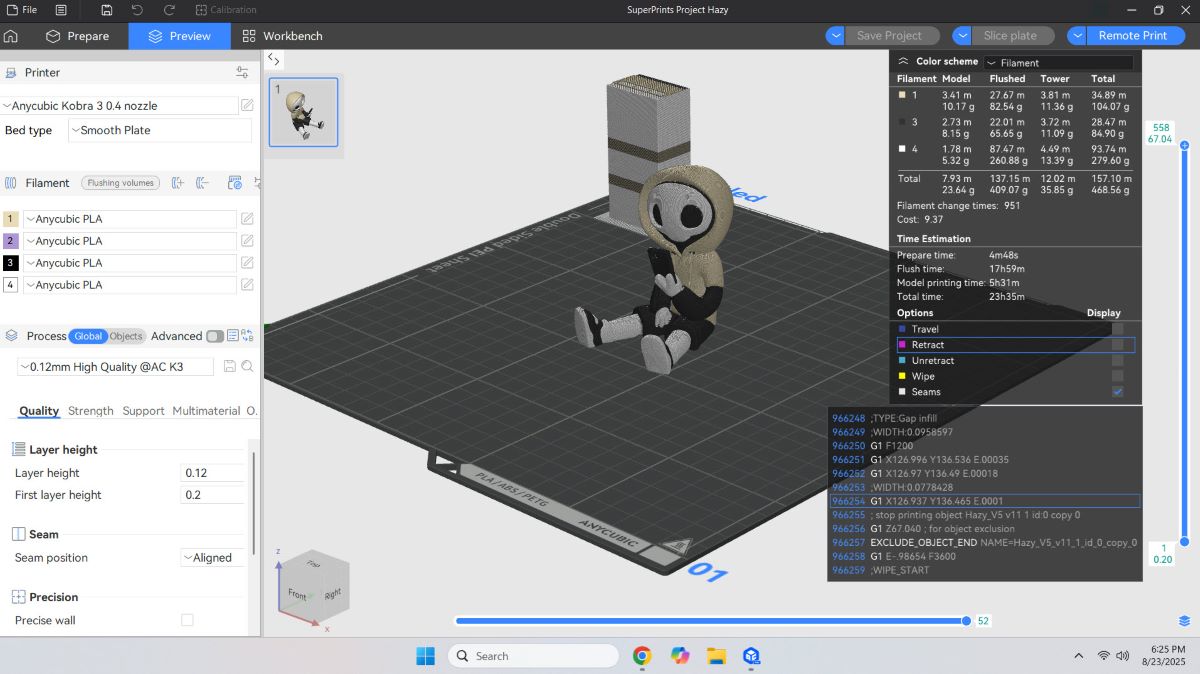Save the current process preset
The height and width of the screenshot is (674, 1200).
[x=229, y=367]
